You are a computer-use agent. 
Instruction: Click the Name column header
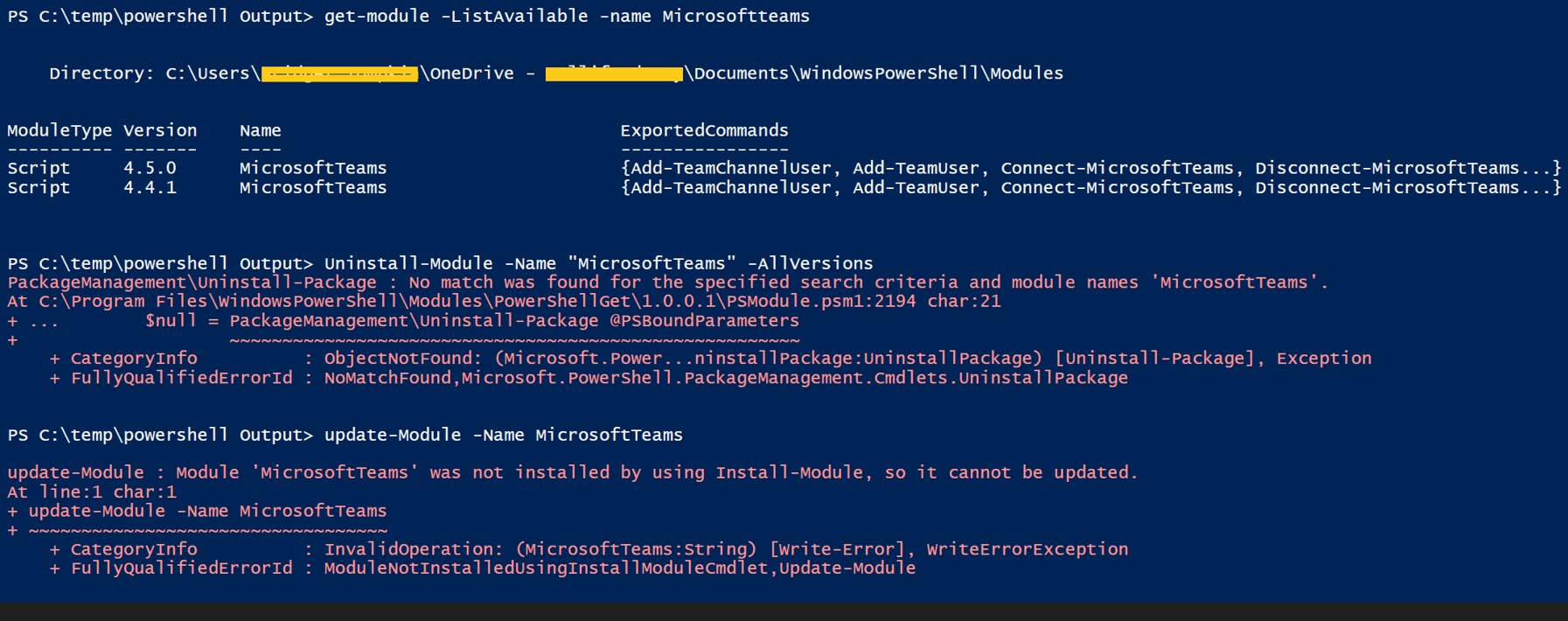pos(261,130)
